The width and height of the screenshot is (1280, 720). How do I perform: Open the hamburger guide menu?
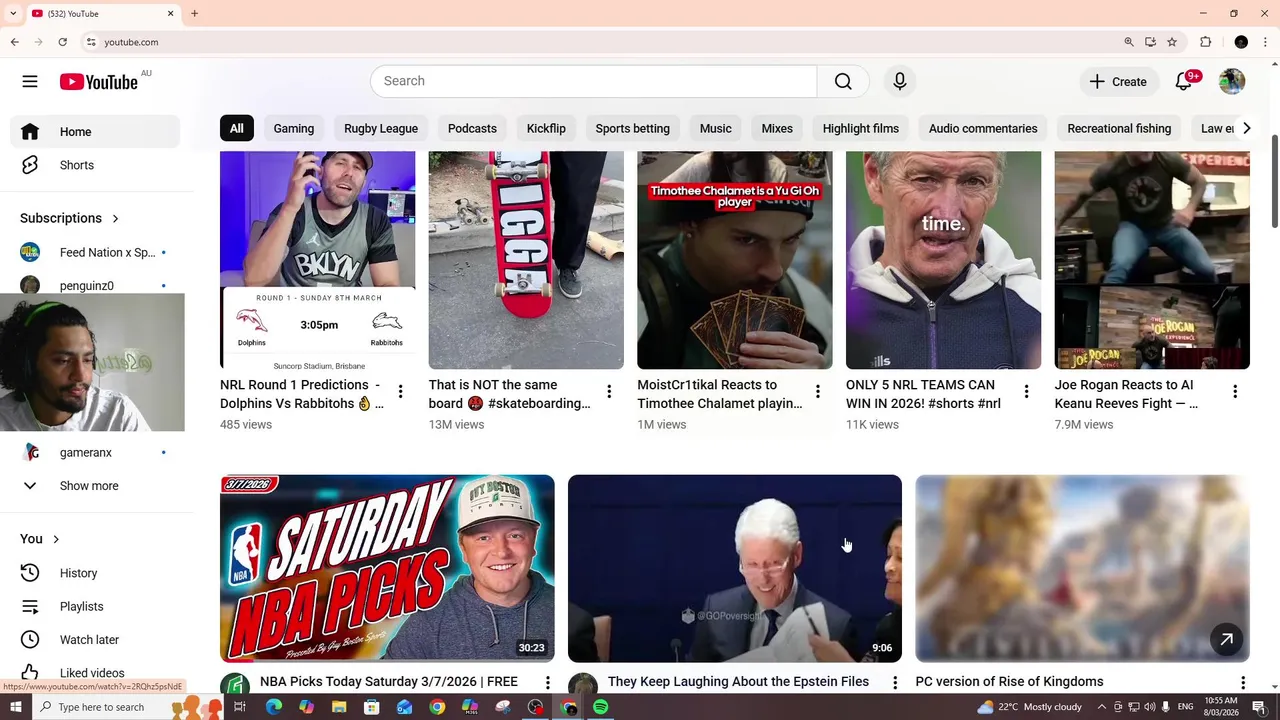click(30, 81)
